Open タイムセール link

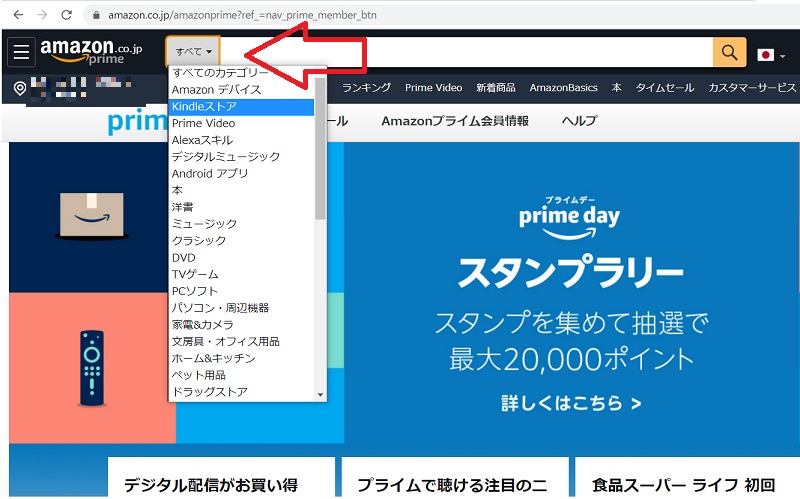point(664,88)
